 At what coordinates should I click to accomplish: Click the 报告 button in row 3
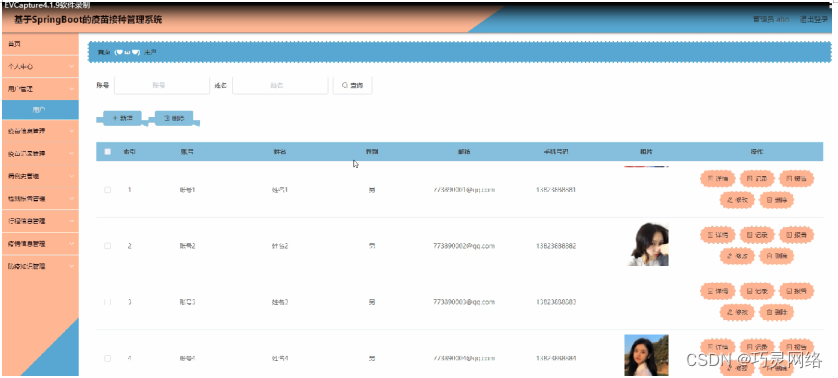[796, 291]
